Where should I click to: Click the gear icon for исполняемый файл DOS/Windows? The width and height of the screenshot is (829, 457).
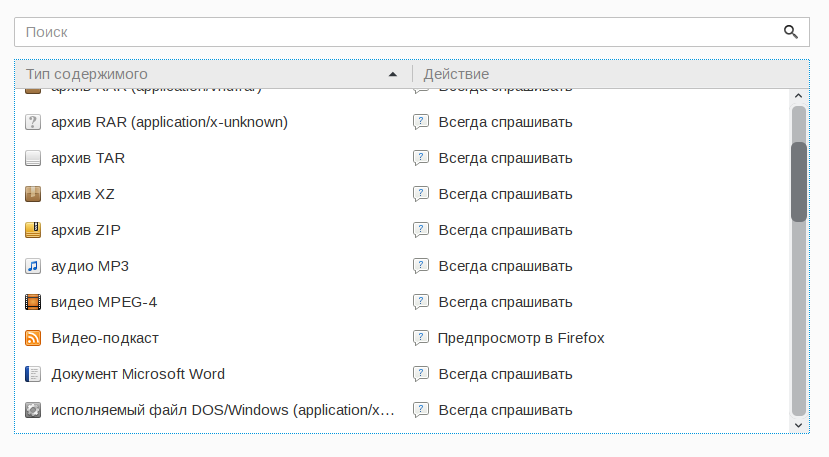coord(33,410)
